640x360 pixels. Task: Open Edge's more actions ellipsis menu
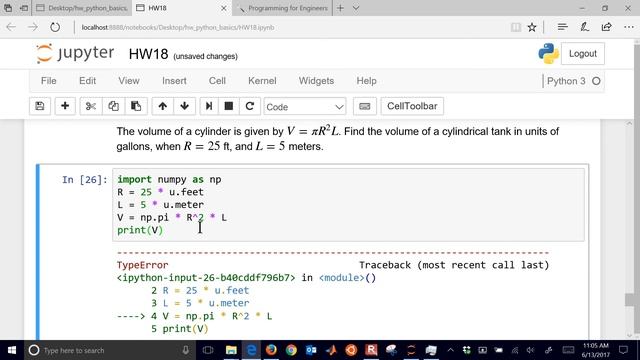click(x=629, y=27)
